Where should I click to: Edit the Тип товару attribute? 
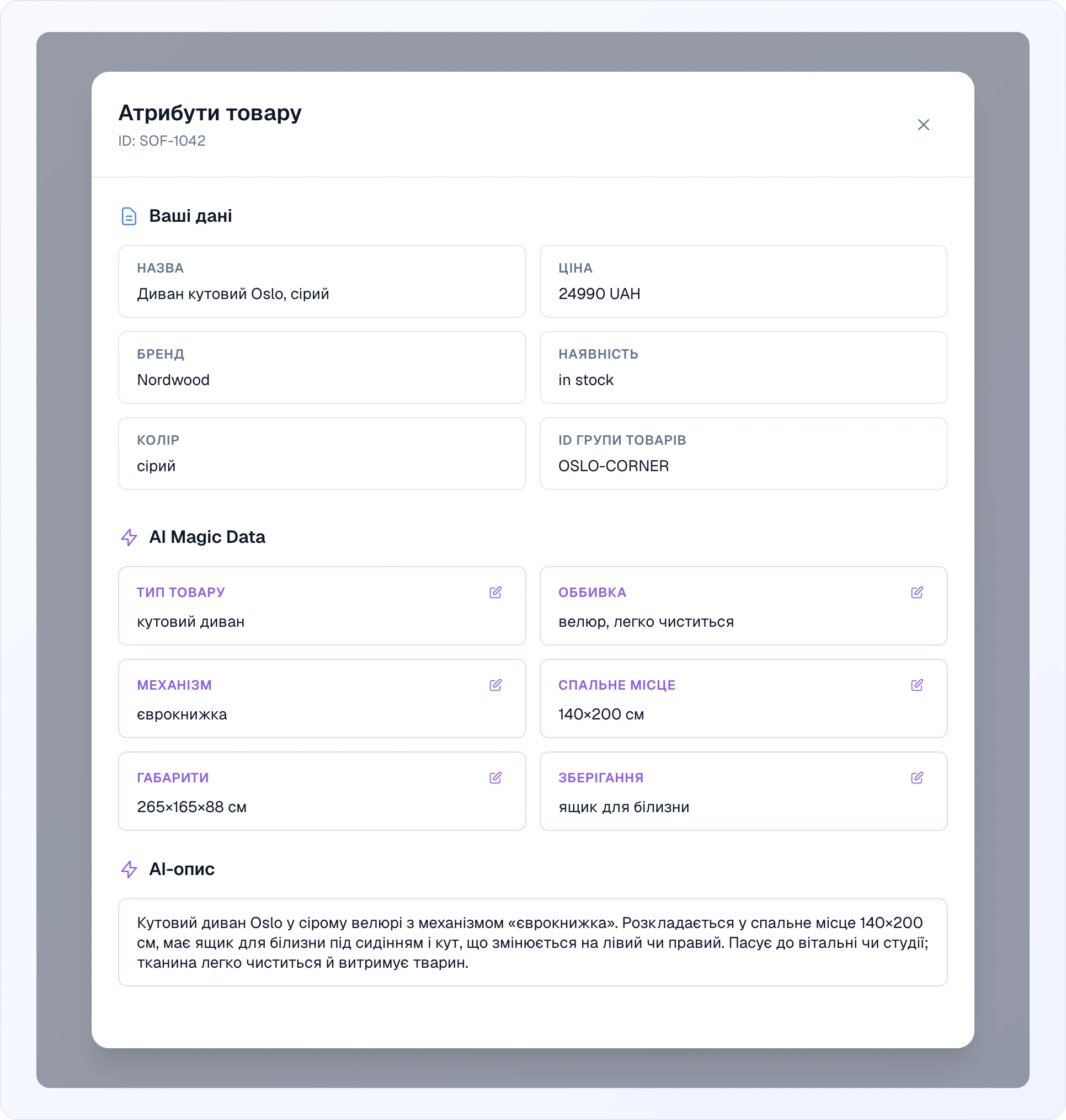pos(495,593)
